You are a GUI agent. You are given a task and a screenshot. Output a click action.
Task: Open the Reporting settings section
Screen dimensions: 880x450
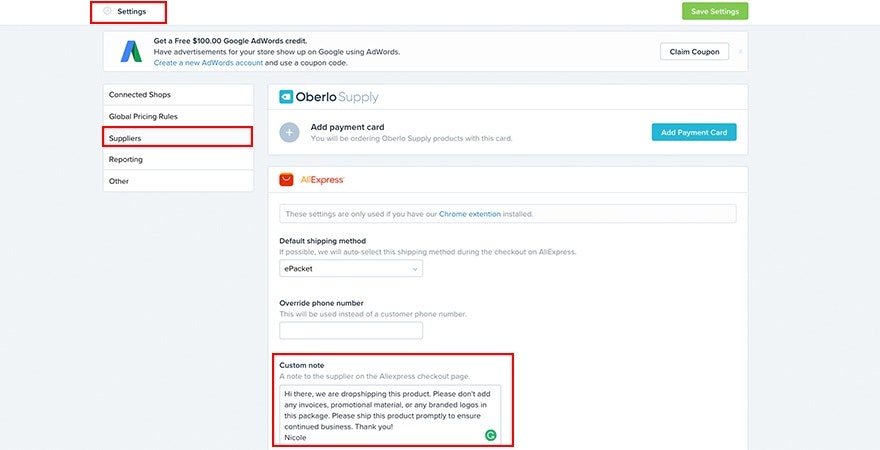(x=126, y=159)
